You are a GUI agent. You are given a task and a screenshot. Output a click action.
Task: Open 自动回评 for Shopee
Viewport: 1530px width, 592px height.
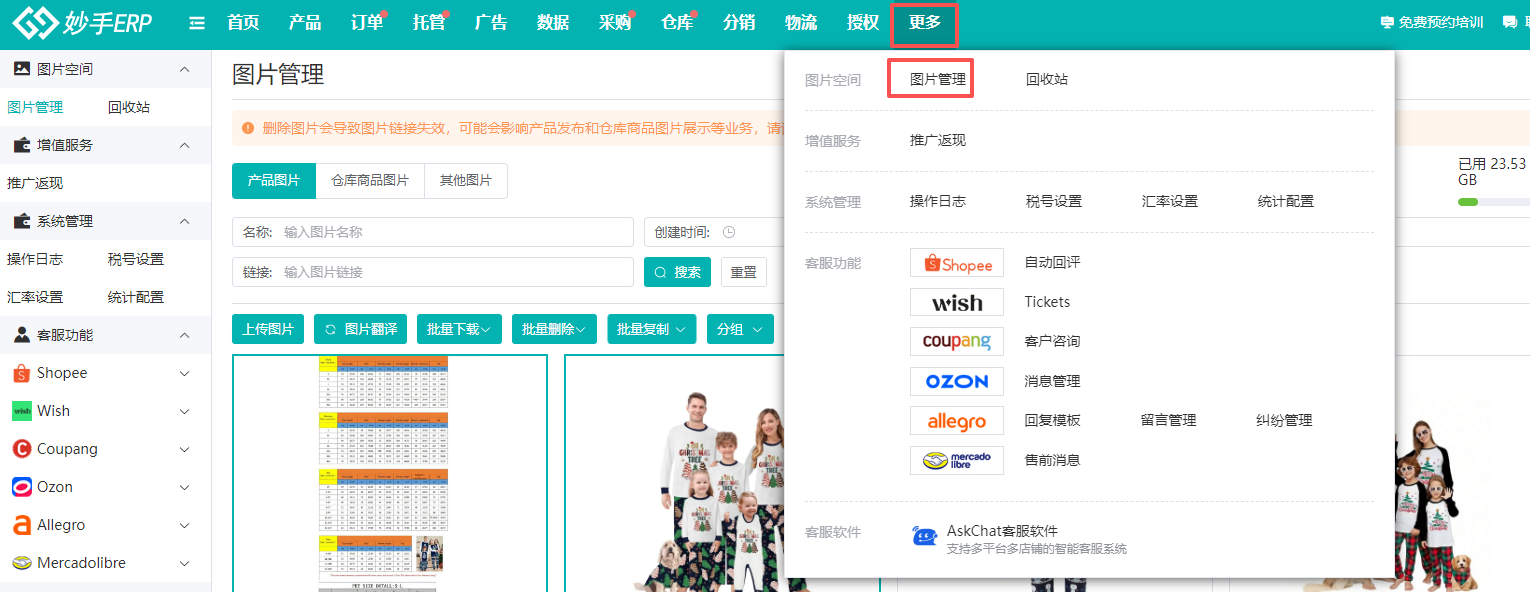pos(1053,262)
